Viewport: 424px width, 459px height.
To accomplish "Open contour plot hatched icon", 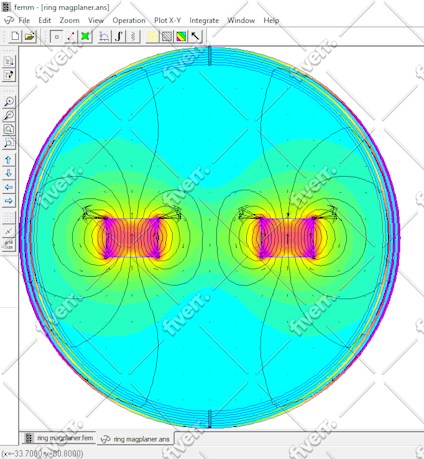I will point(167,36).
